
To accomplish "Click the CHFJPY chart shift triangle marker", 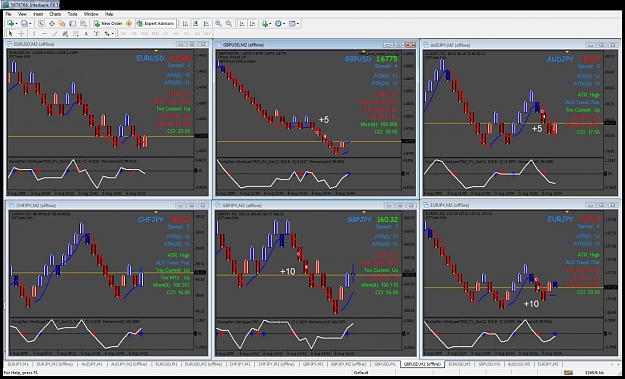I will tap(156, 212).
